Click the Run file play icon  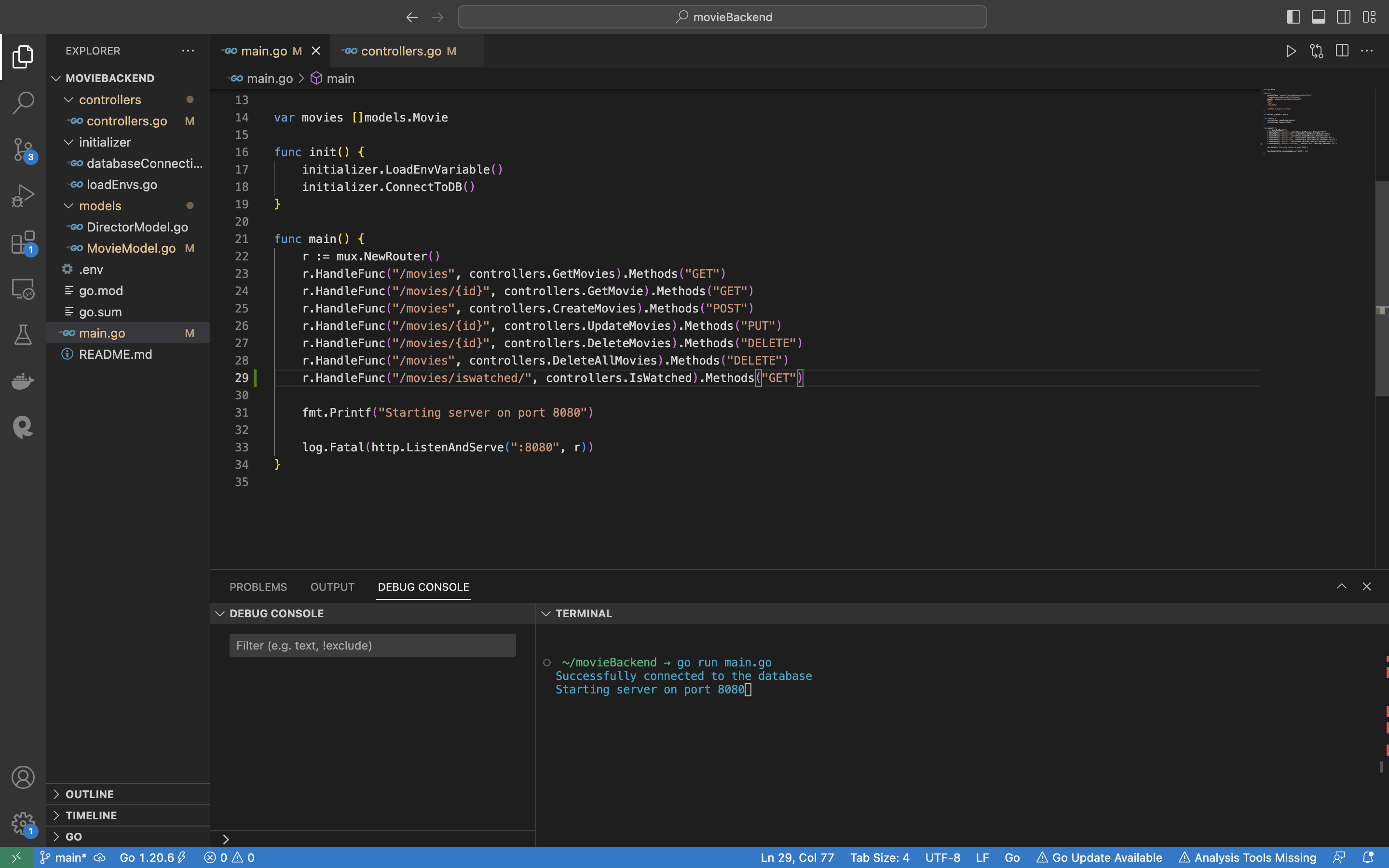click(1291, 51)
